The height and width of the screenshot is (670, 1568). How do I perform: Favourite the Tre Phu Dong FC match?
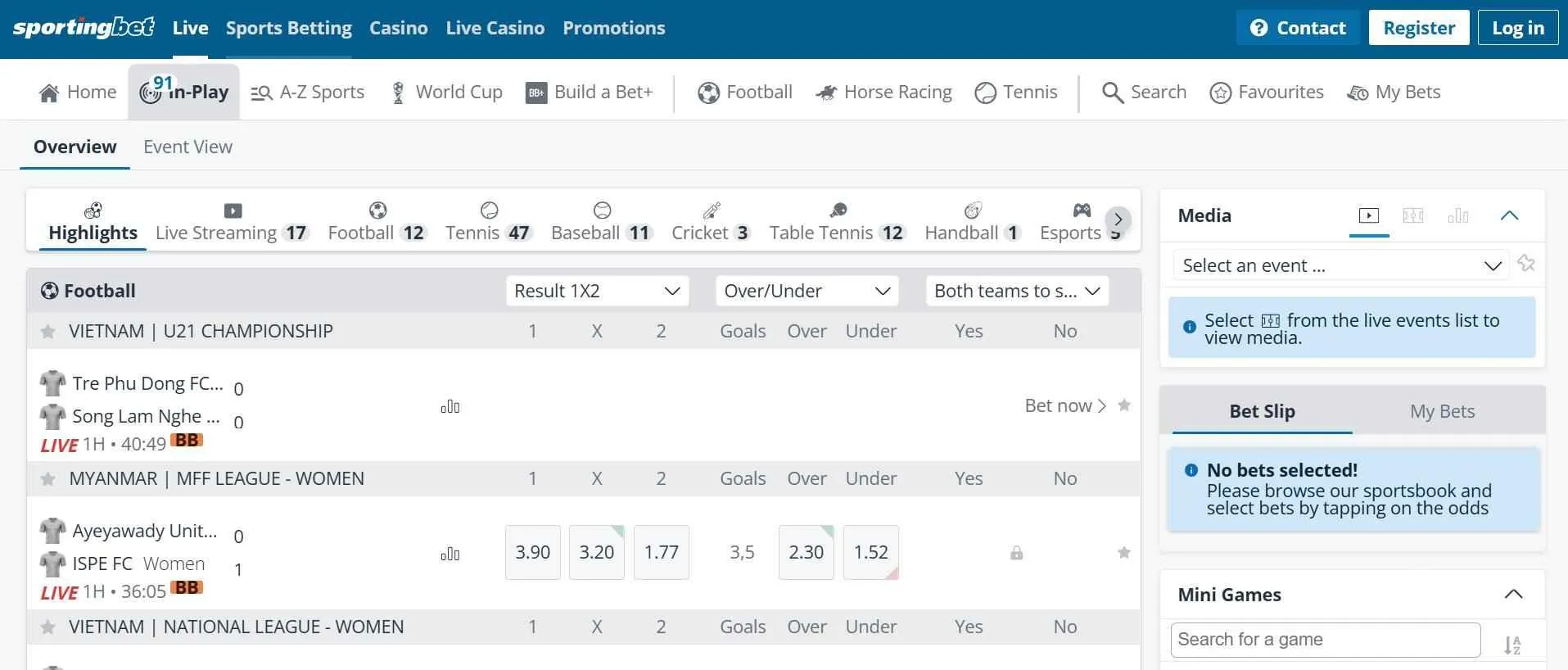click(x=1124, y=405)
